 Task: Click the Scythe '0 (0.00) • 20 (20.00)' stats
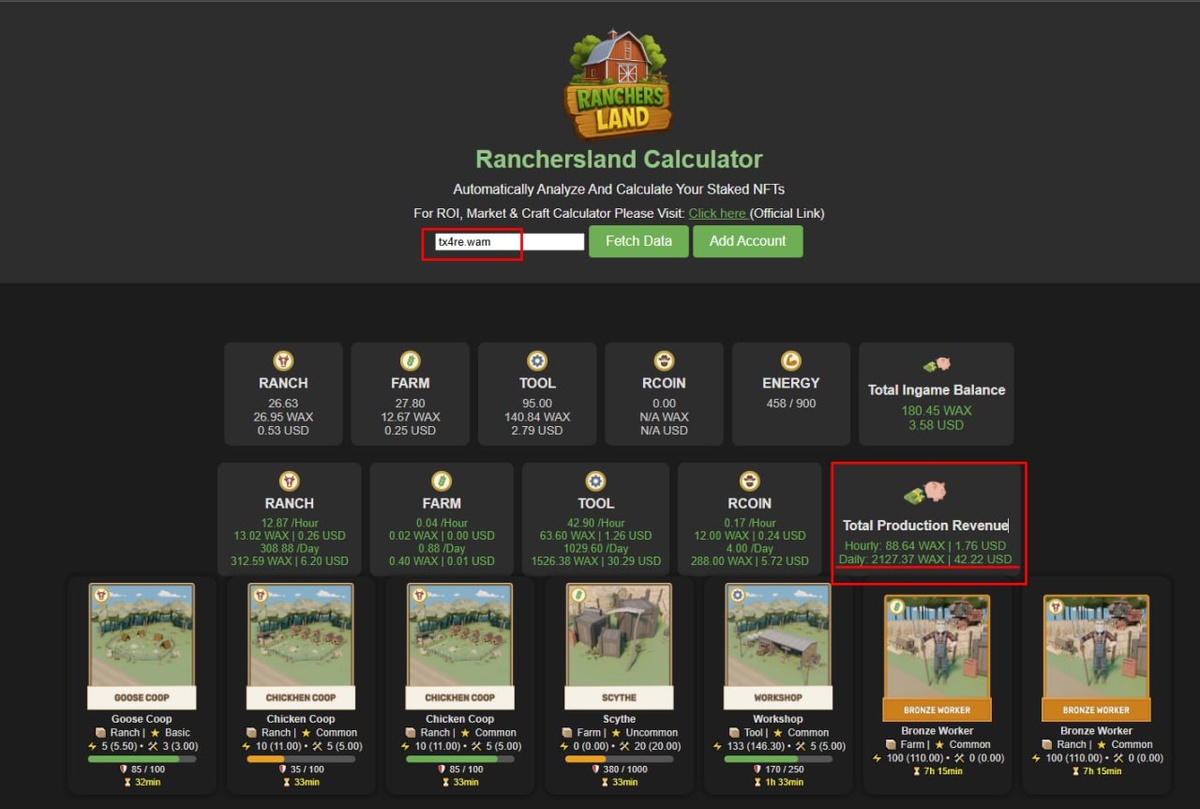pyautogui.click(x=619, y=746)
